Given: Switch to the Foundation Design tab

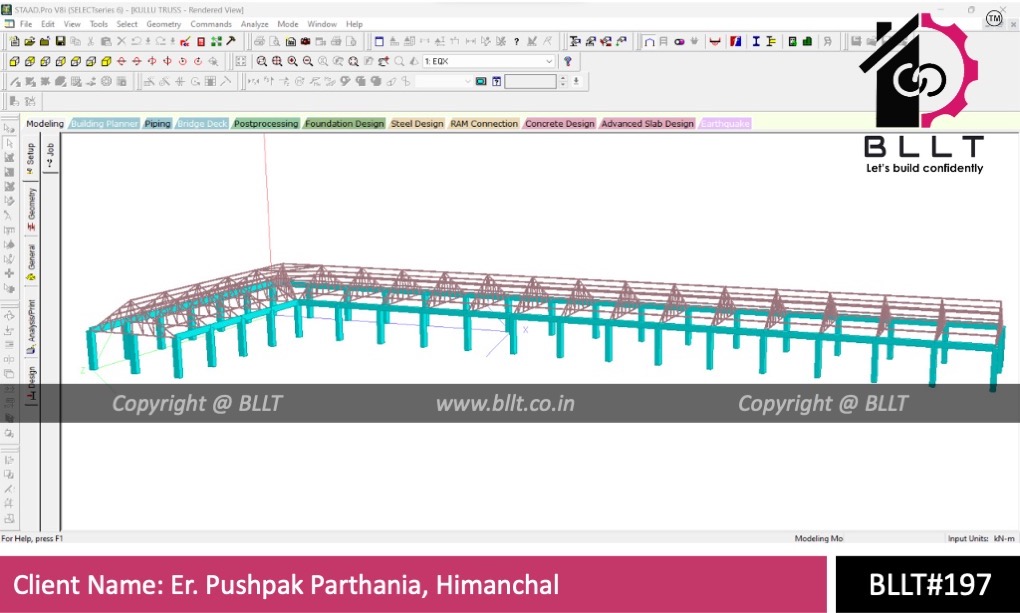Looking at the screenshot, I should (x=345, y=124).
